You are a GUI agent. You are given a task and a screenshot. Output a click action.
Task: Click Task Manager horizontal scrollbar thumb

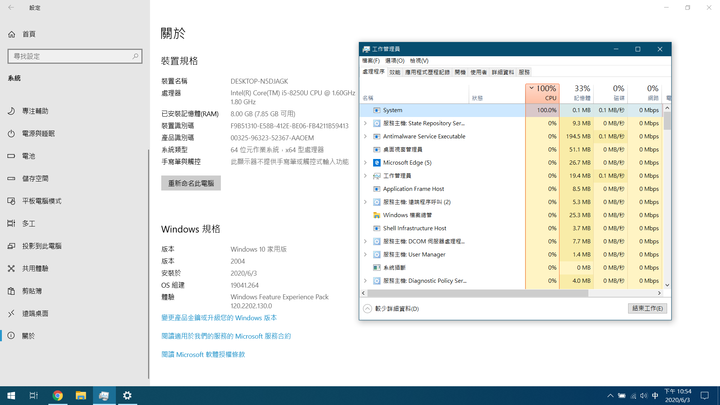pyautogui.click(x=478, y=293)
